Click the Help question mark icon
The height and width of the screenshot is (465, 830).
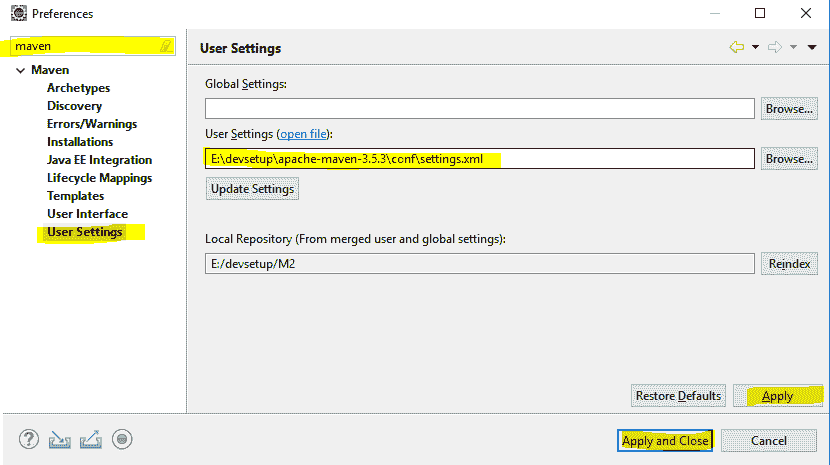pyautogui.click(x=29, y=438)
